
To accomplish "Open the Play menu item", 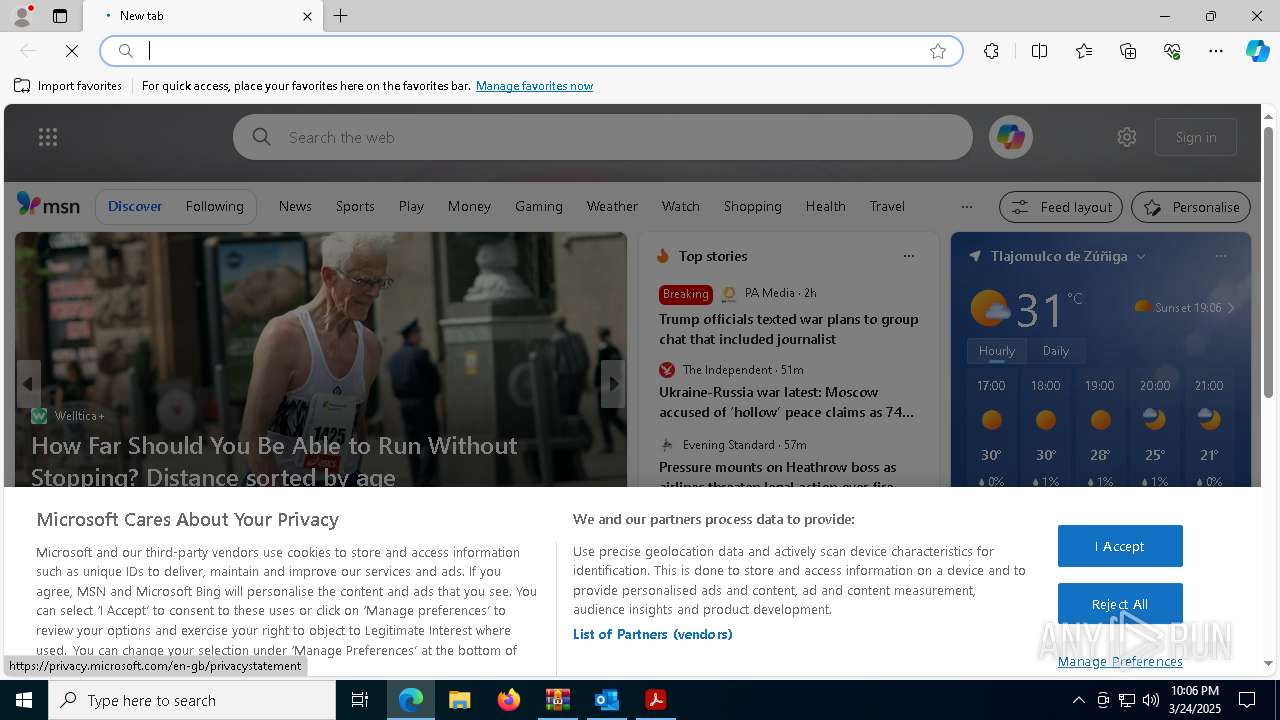I will [411, 206].
